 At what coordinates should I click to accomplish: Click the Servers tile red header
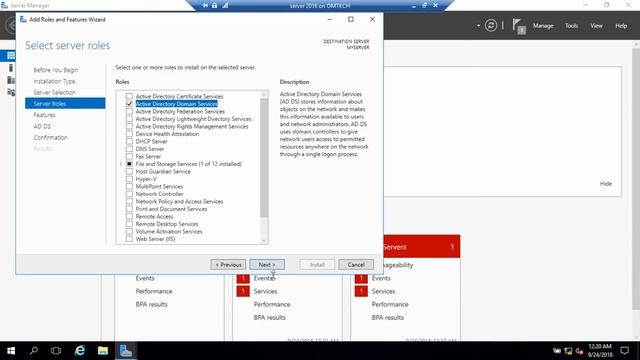coord(422,247)
